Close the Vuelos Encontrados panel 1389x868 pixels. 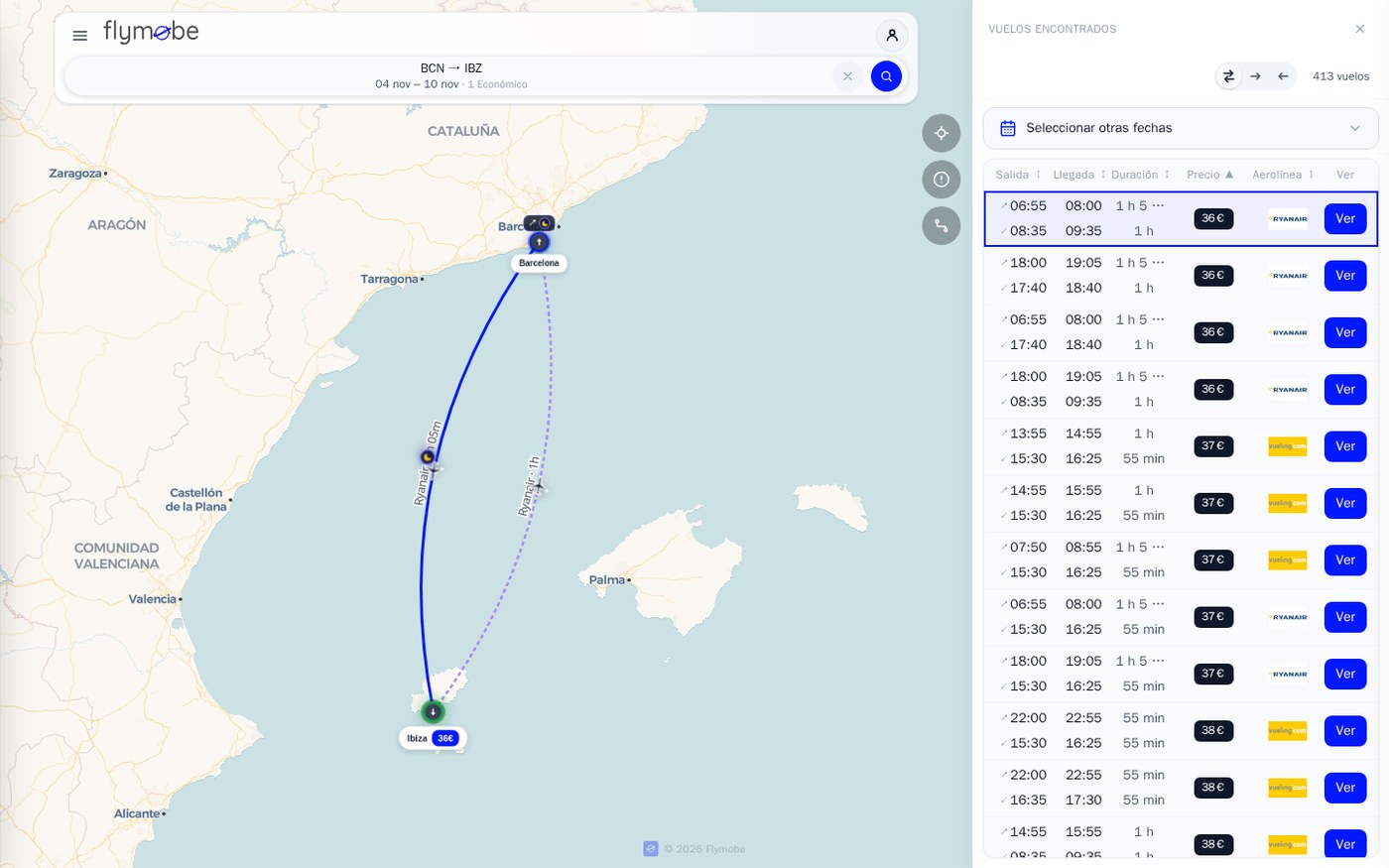coord(1360,29)
